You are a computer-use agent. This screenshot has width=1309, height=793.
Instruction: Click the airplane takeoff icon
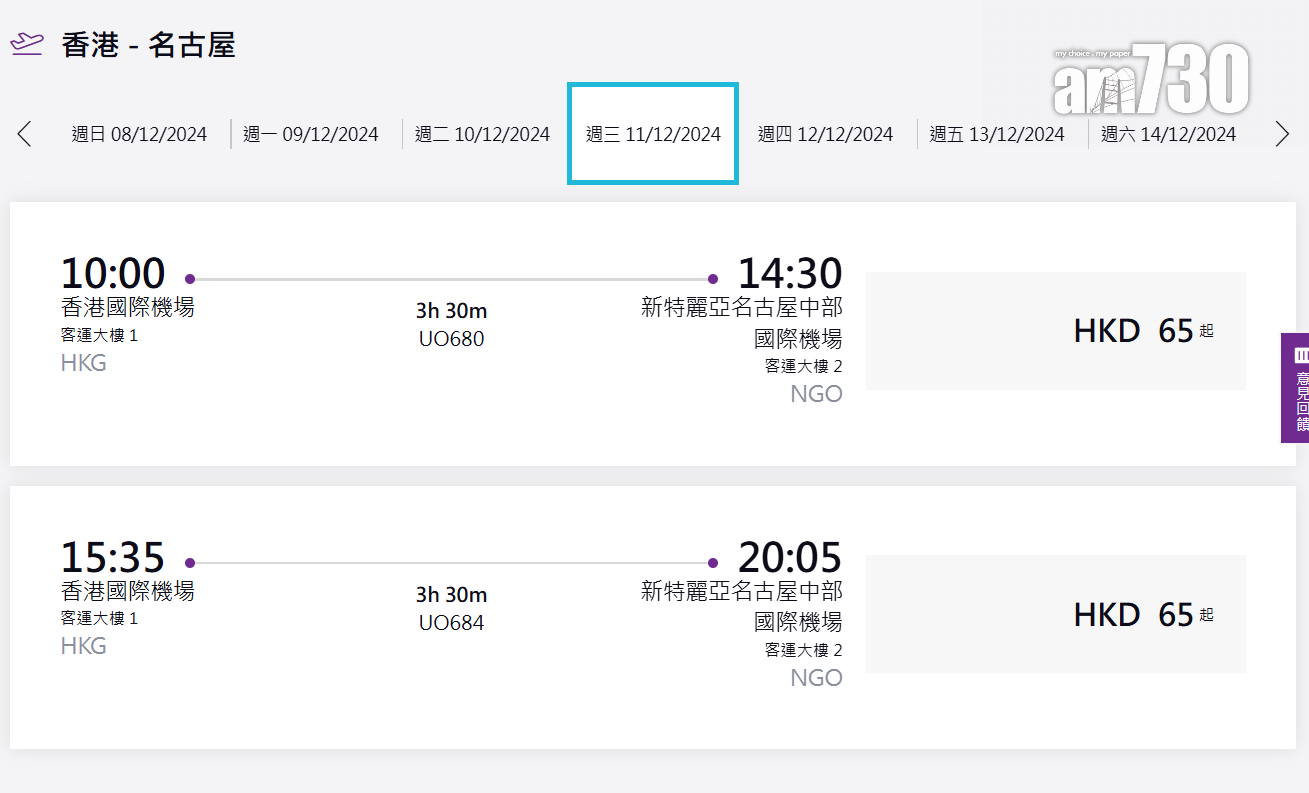coord(27,45)
